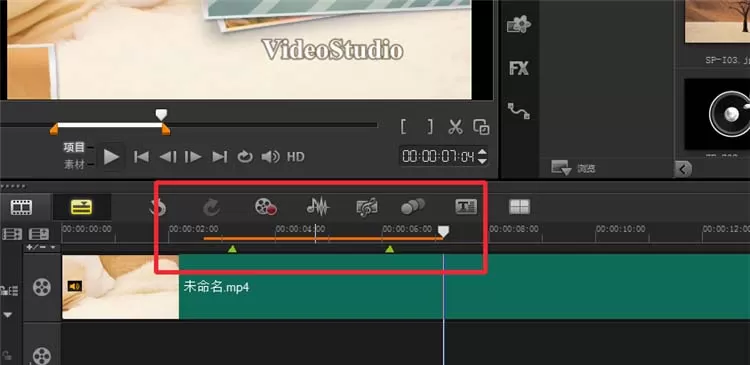Enlarge the preview window
This screenshot has width=750, height=365.
[481, 127]
